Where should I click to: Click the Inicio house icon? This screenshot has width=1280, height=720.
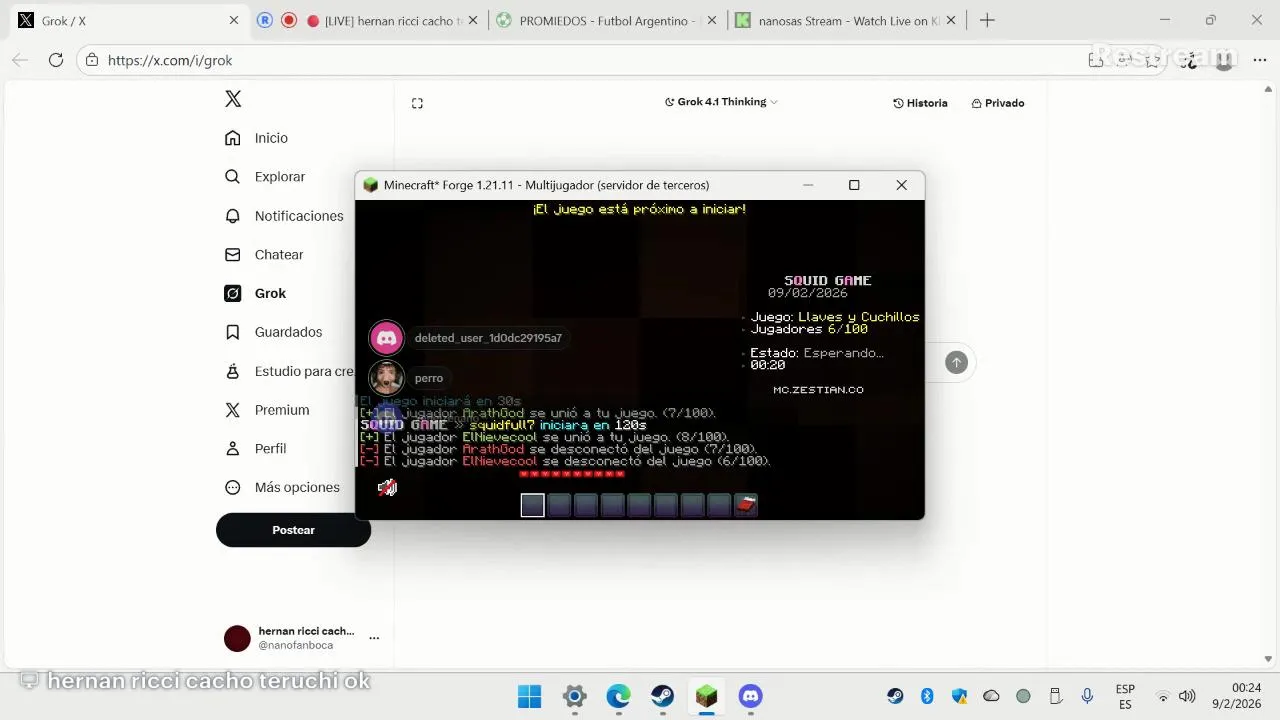[x=233, y=138]
